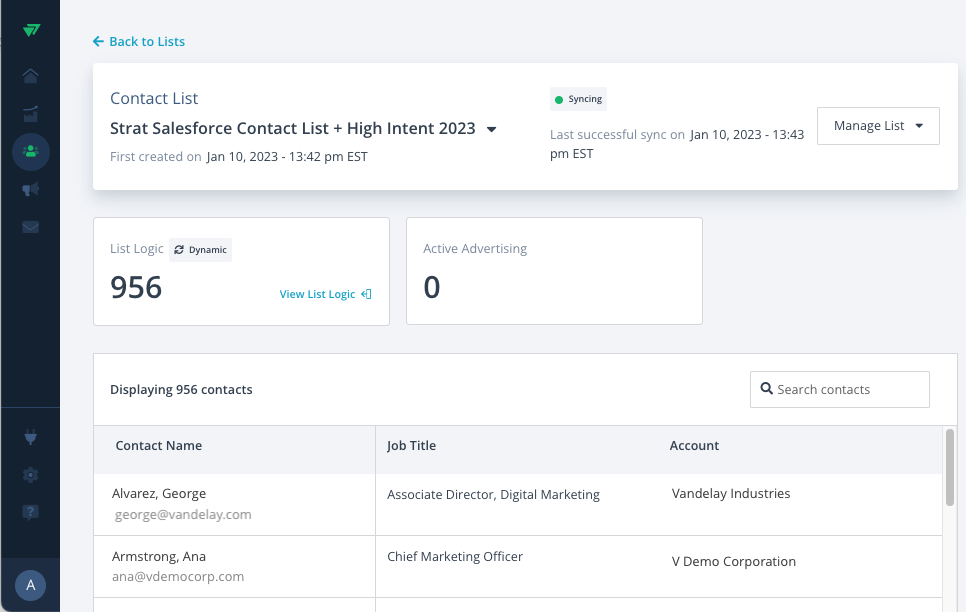Focus the Search contacts field
This screenshot has width=966, height=612.
839,390
